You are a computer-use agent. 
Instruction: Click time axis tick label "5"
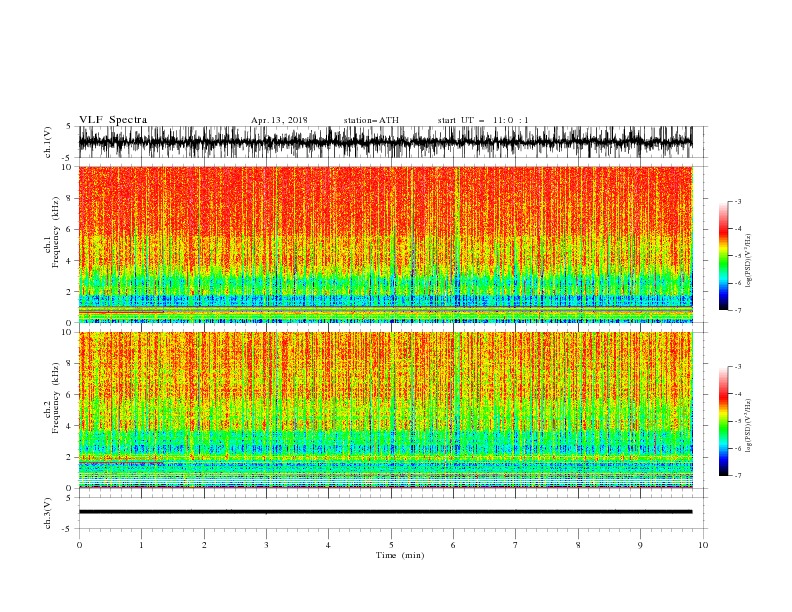click(391, 545)
